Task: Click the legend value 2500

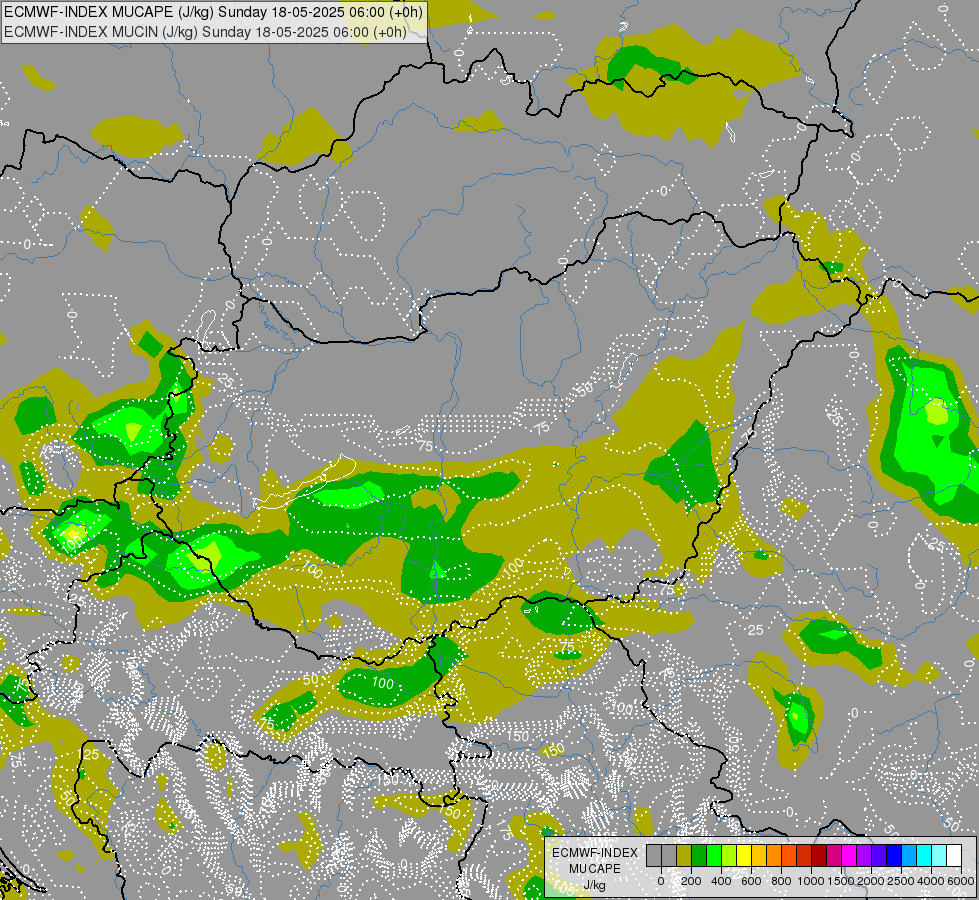Action: [901, 881]
